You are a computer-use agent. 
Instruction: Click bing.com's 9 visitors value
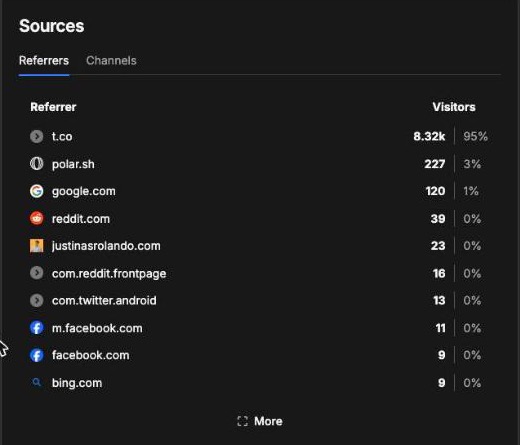(441, 383)
